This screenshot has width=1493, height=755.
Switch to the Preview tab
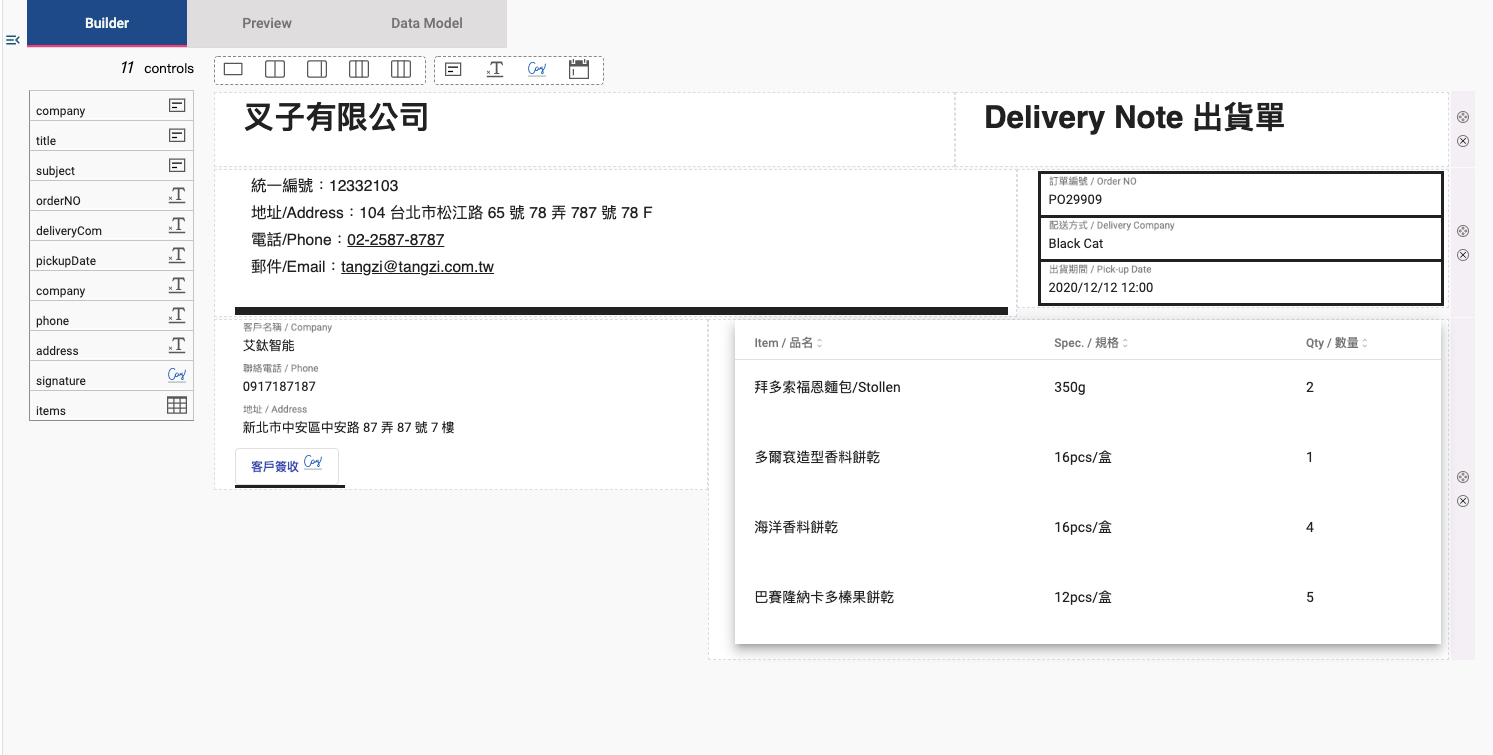(267, 23)
